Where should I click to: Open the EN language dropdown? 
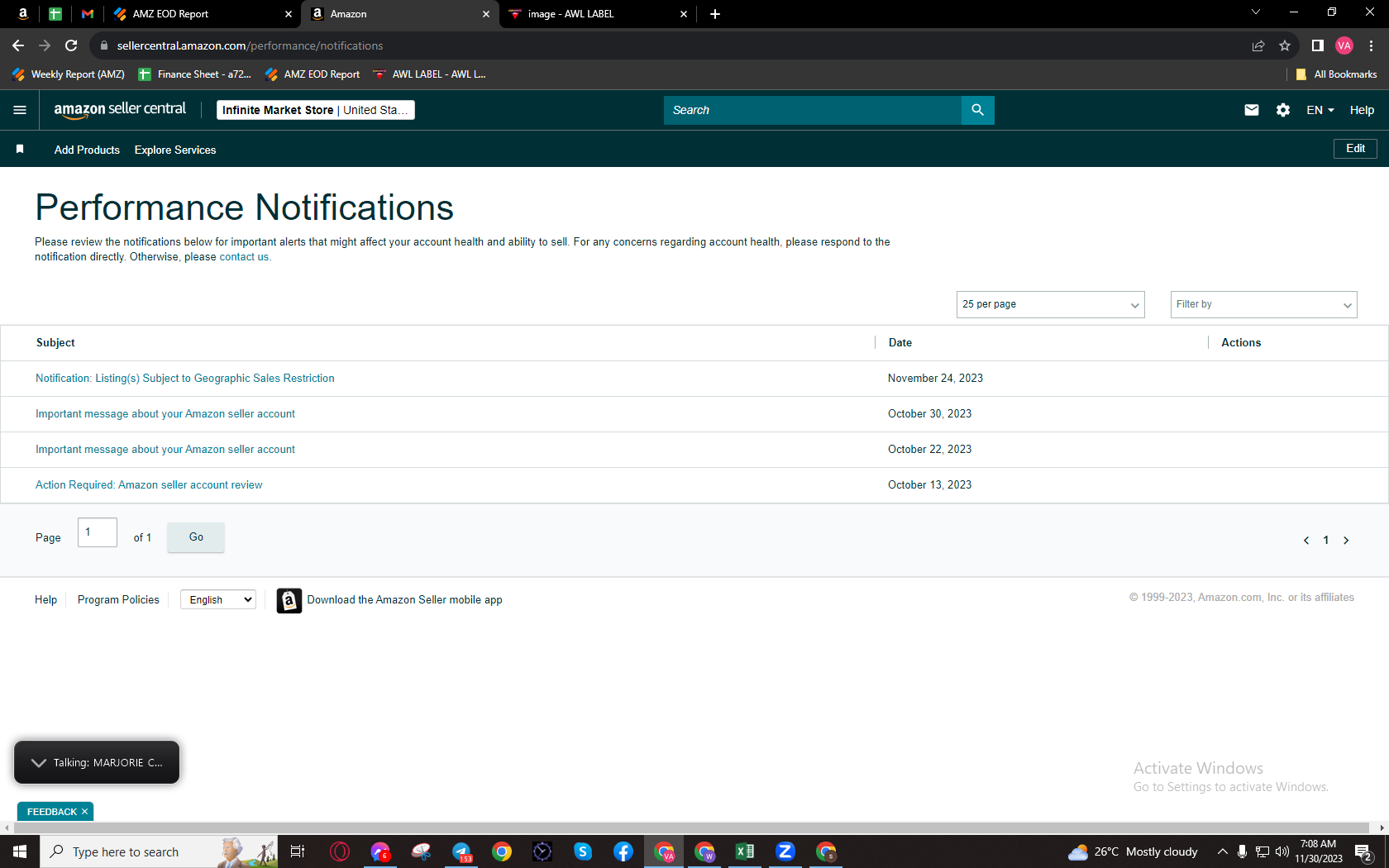pos(1320,110)
